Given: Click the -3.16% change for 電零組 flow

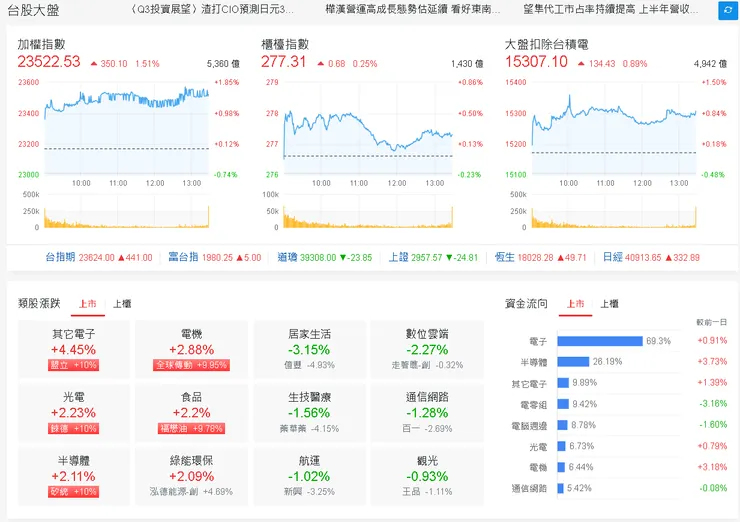Looking at the screenshot, I should 713,404.
